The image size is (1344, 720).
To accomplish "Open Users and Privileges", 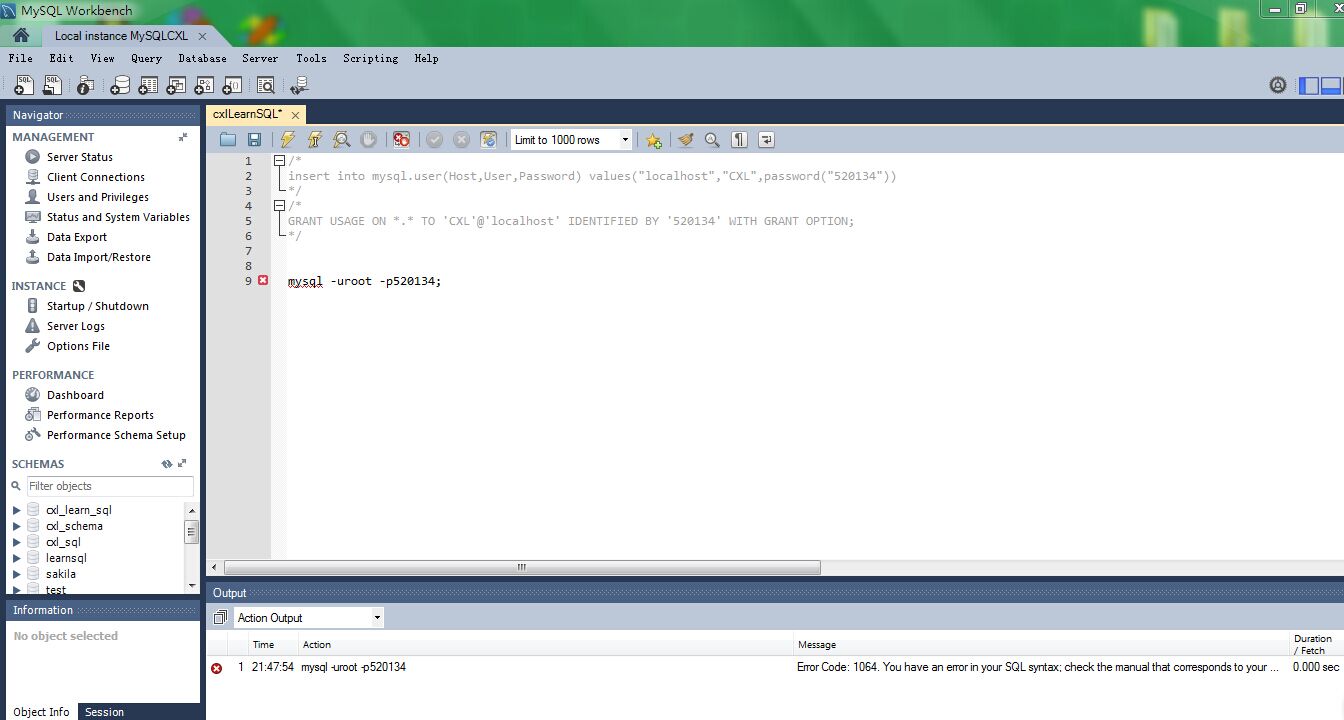I will (98, 197).
